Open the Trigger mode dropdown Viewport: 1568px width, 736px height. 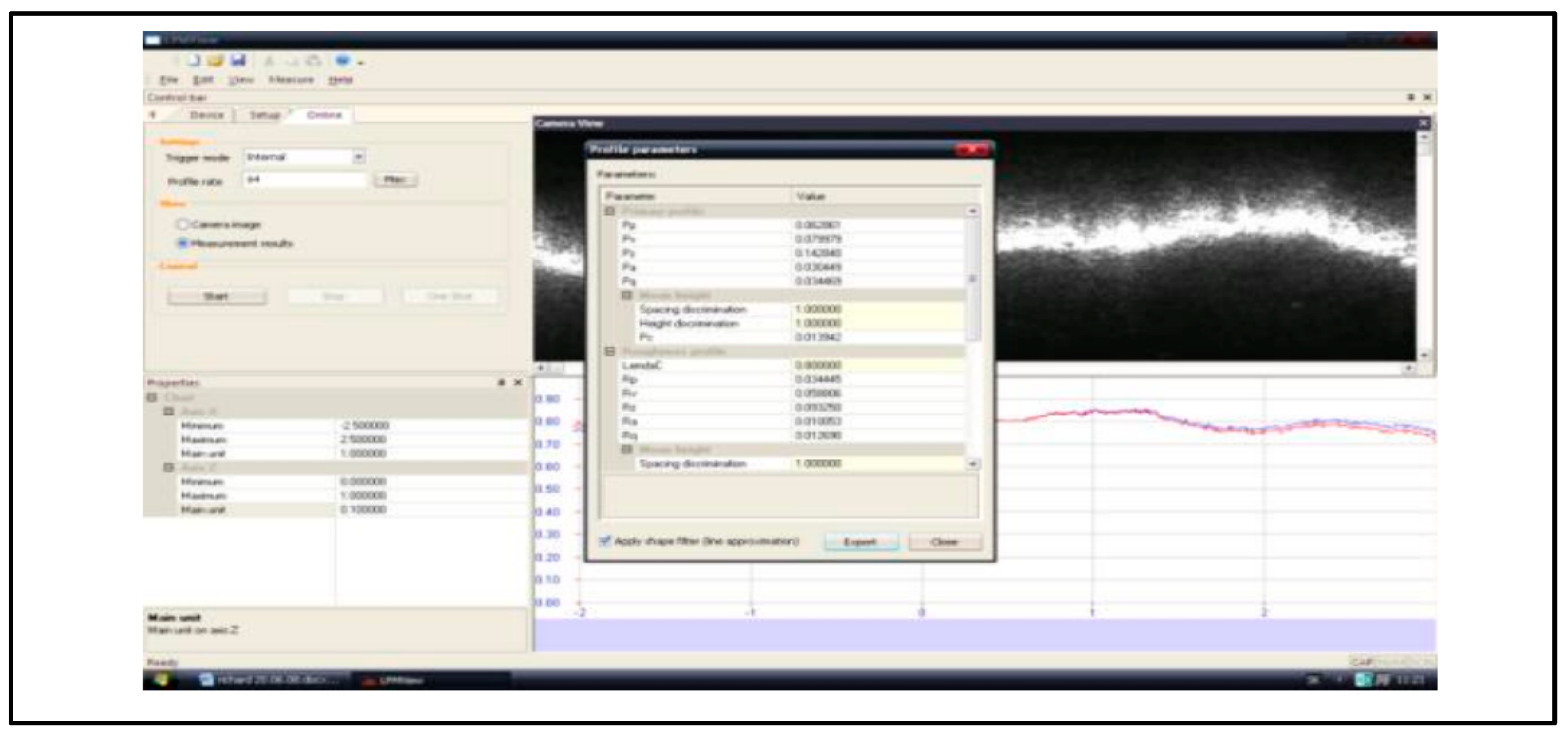click(x=359, y=157)
